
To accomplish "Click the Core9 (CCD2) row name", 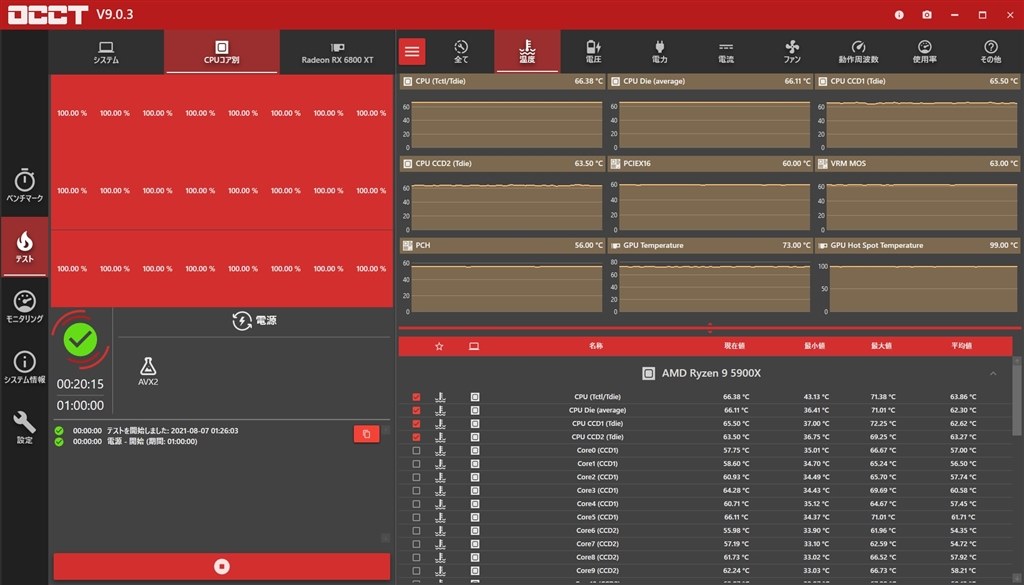I will click(x=597, y=571).
